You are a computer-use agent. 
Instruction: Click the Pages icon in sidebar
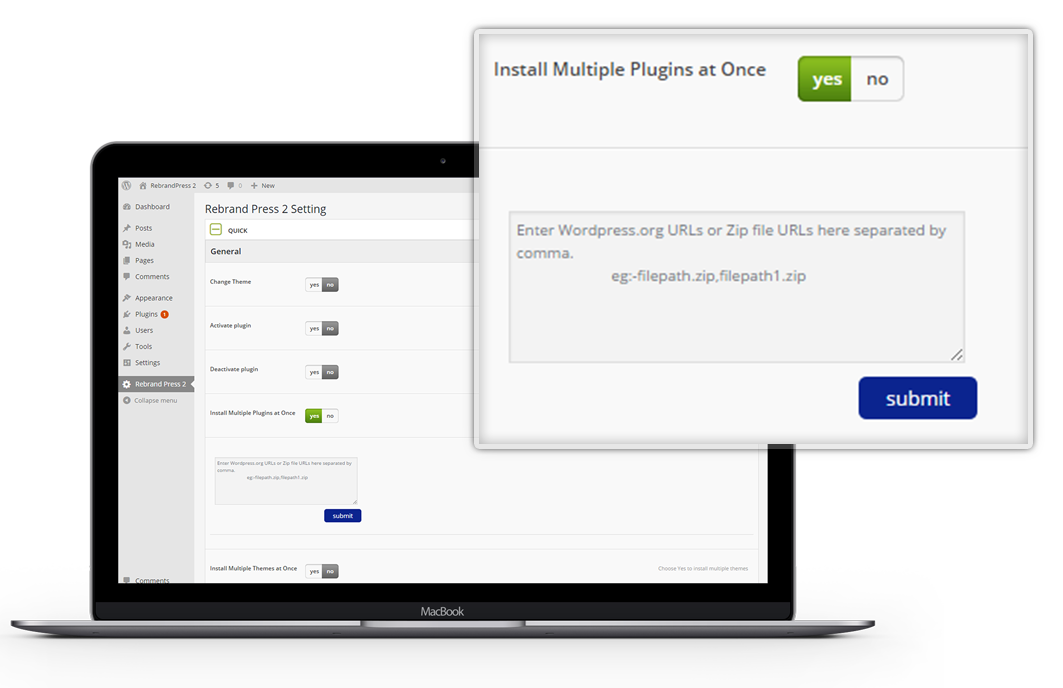tap(127, 260)
